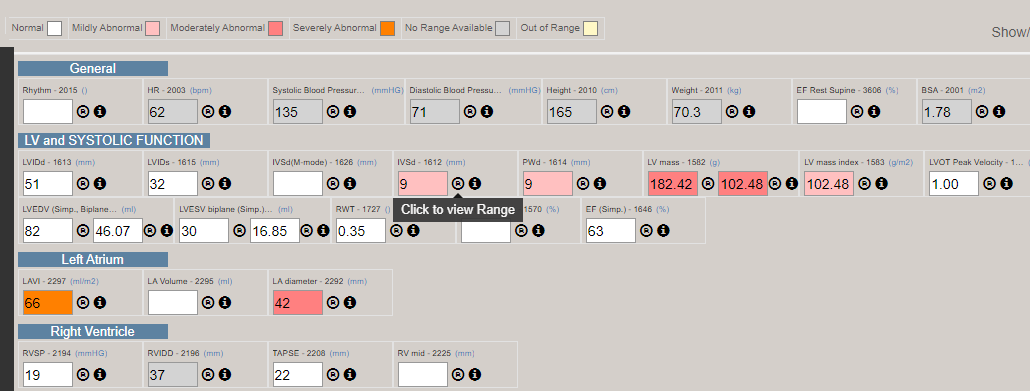Open info icon for LVOT Peak Velocity

pos(1006,184)
